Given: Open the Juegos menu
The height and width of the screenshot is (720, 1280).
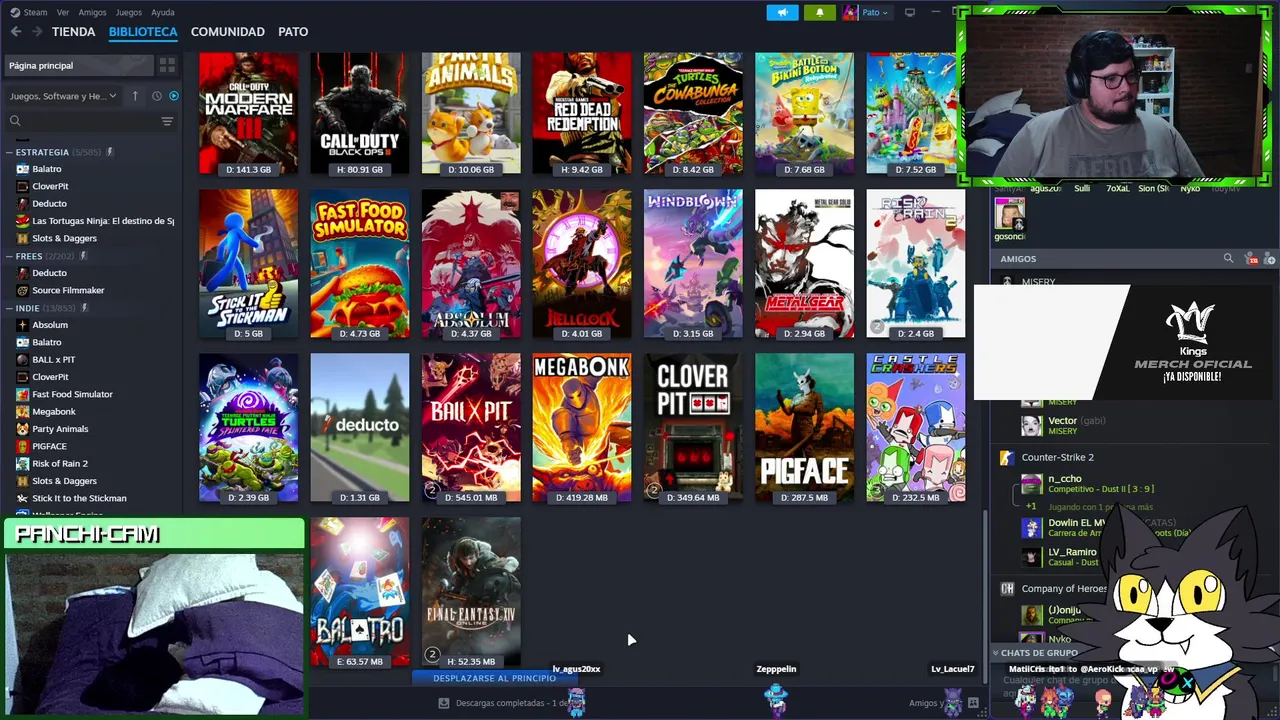Looking at the screenshot, I should coord(129,12).
